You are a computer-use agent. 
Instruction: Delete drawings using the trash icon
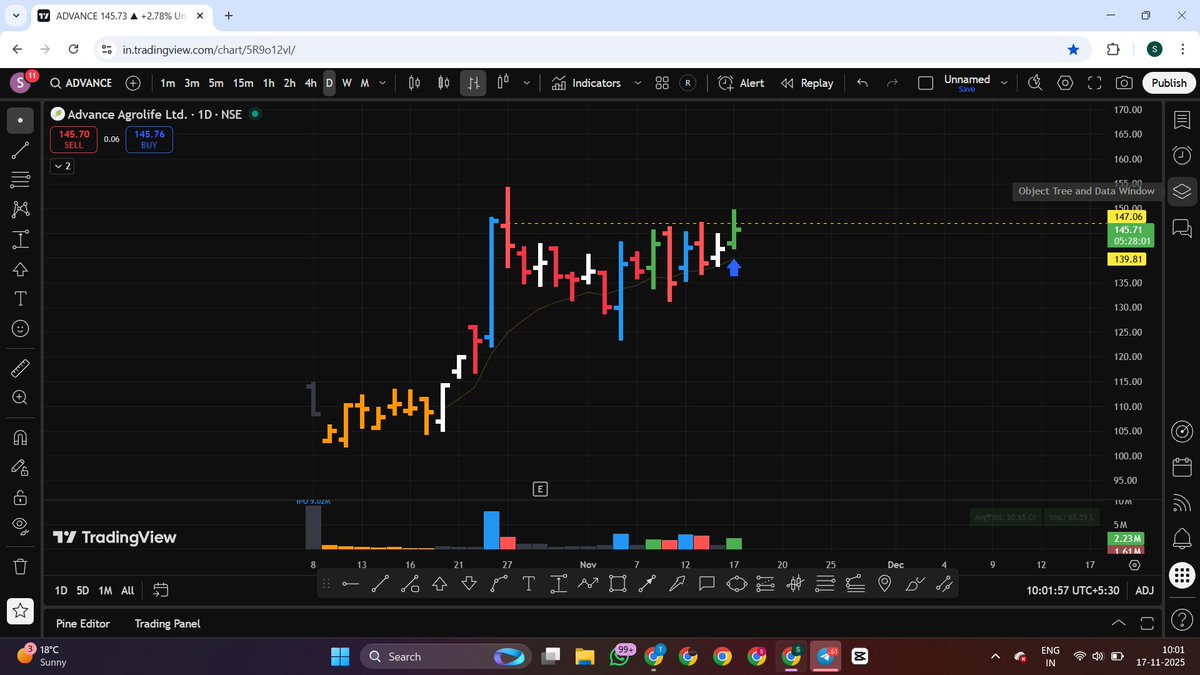point(20,565)
